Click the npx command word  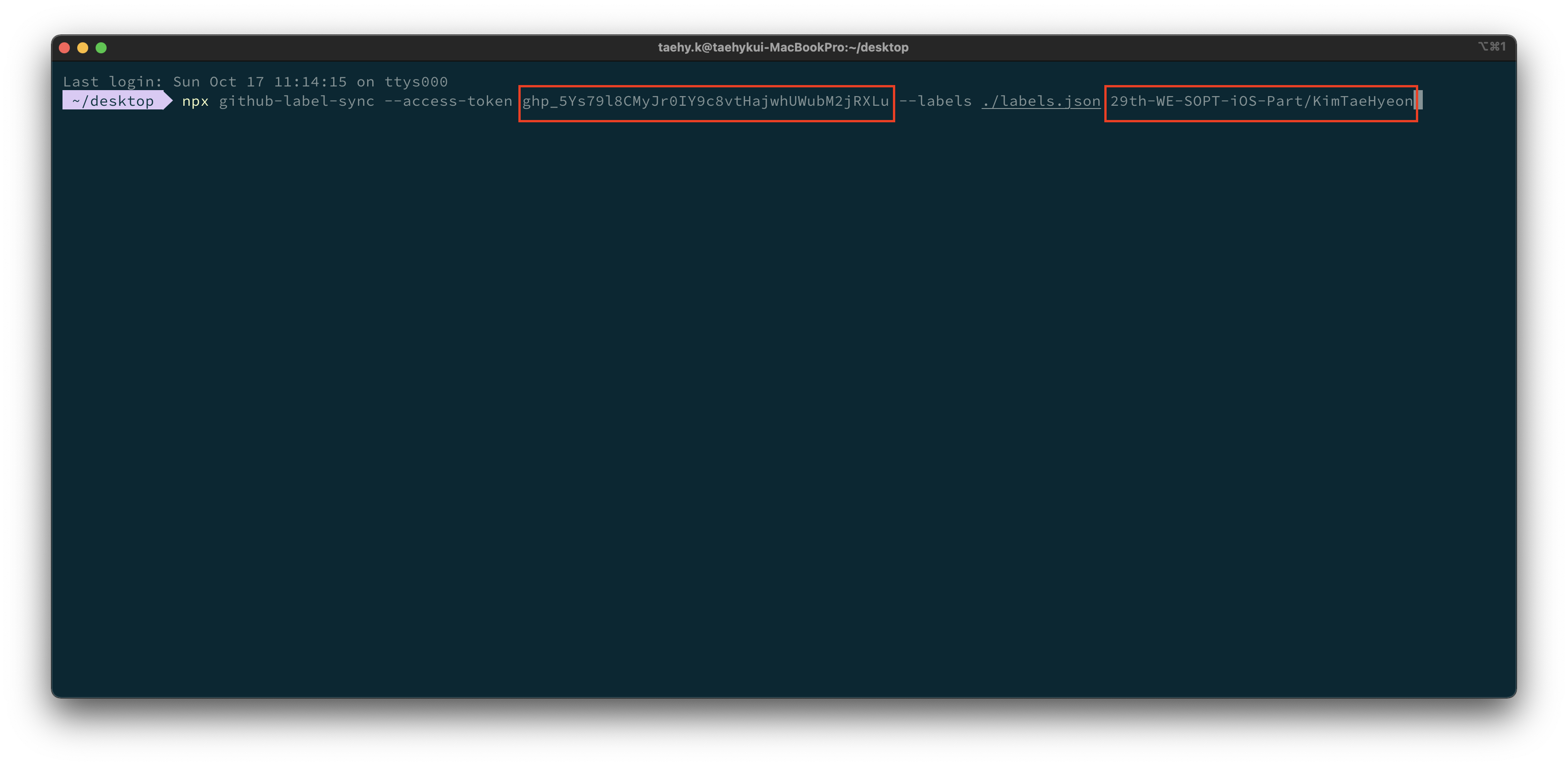[195, 101]
